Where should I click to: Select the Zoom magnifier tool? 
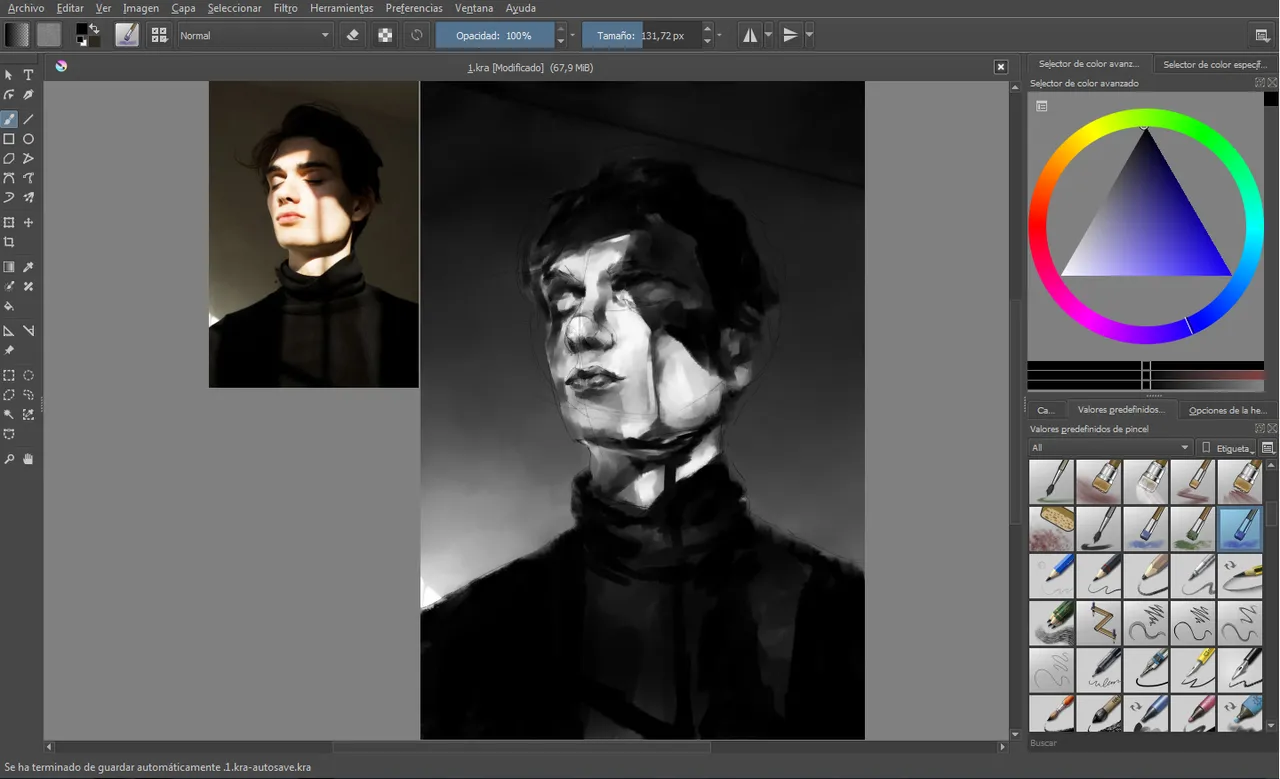tap(9, 459)
